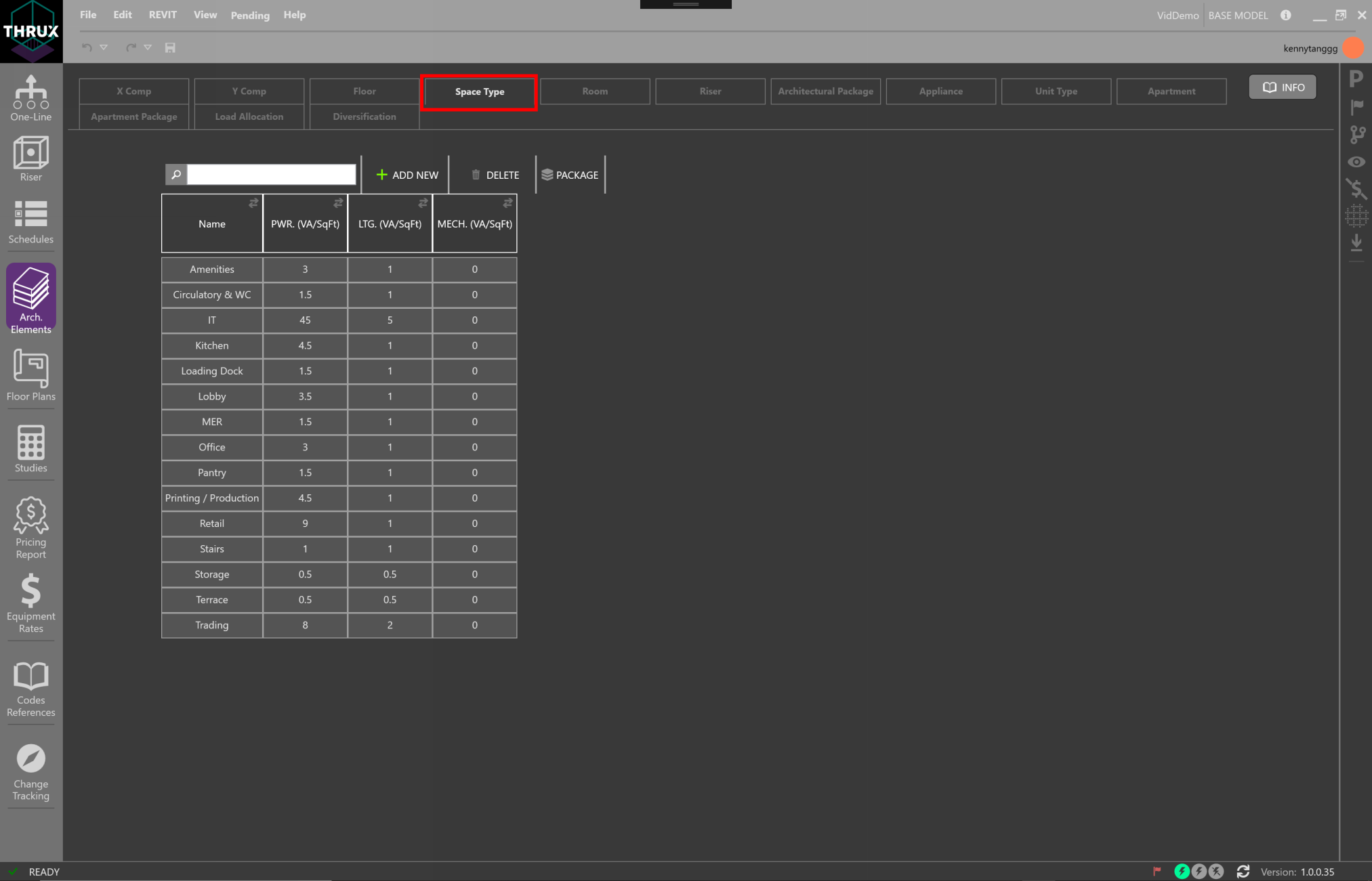Open the Pricing Report section
1372x881 pixels.
point(30,528)
